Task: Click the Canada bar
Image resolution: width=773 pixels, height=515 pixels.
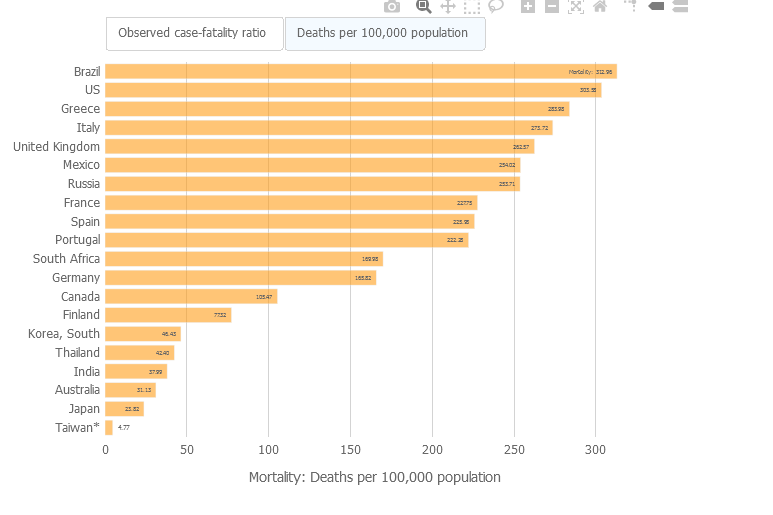Action: click(x=191, y=297)
